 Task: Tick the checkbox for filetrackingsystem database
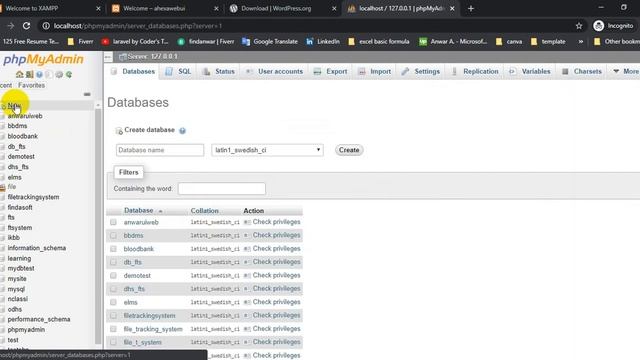(113, 316)
